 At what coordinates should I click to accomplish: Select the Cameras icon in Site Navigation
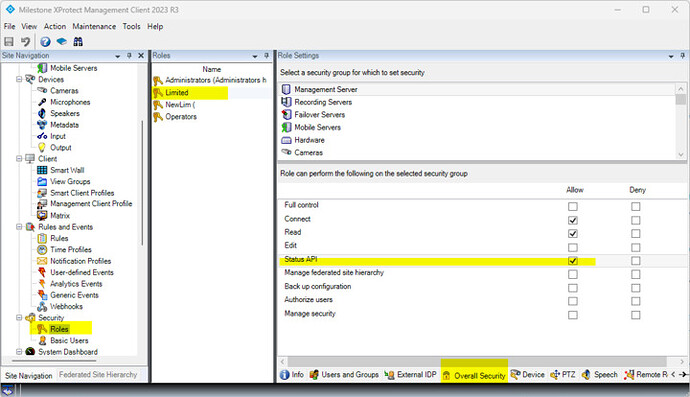pos(42,90)
